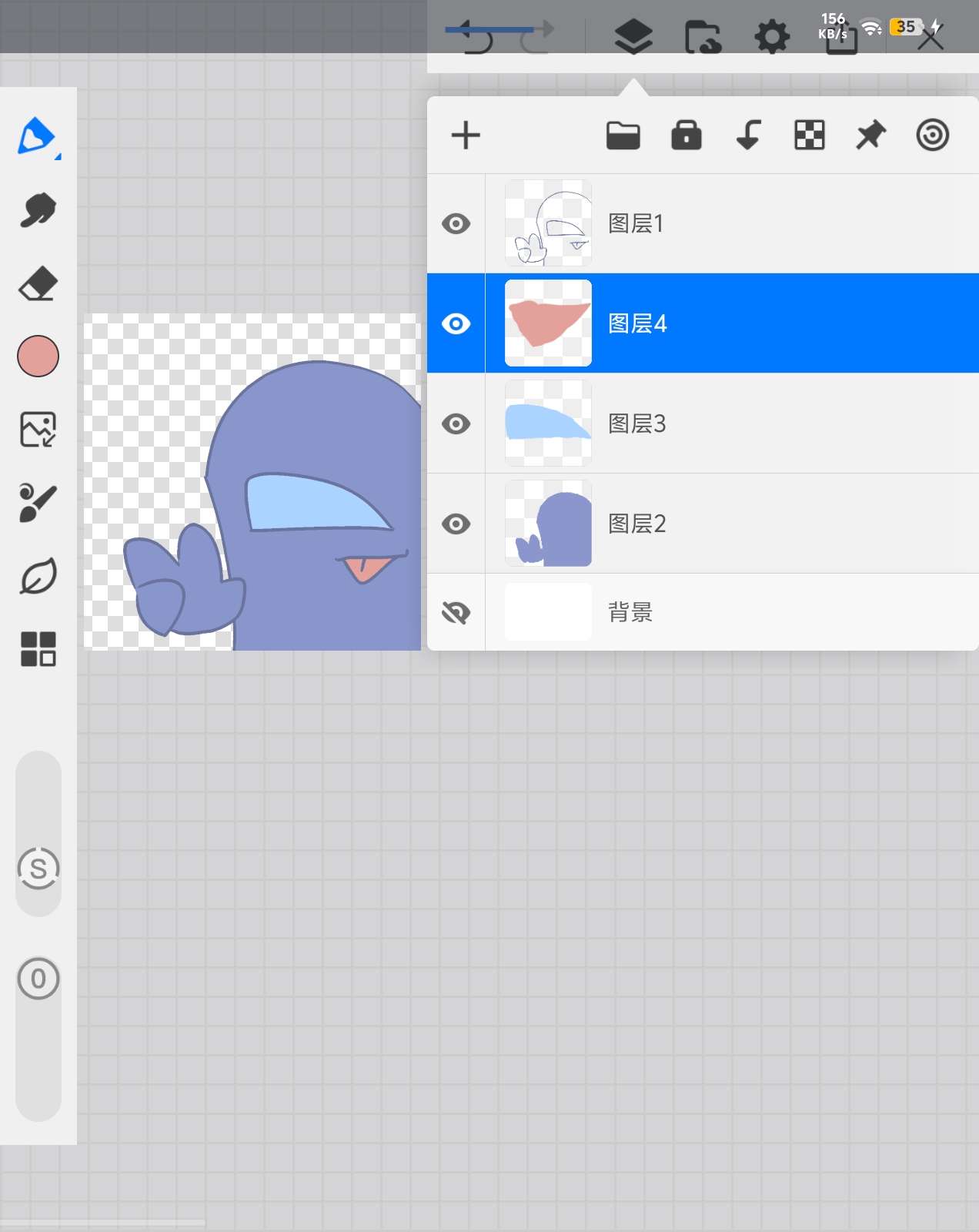The image size is (979, 1232).
Task: Click the wifi status icon
Action: [x=870, y=28]
